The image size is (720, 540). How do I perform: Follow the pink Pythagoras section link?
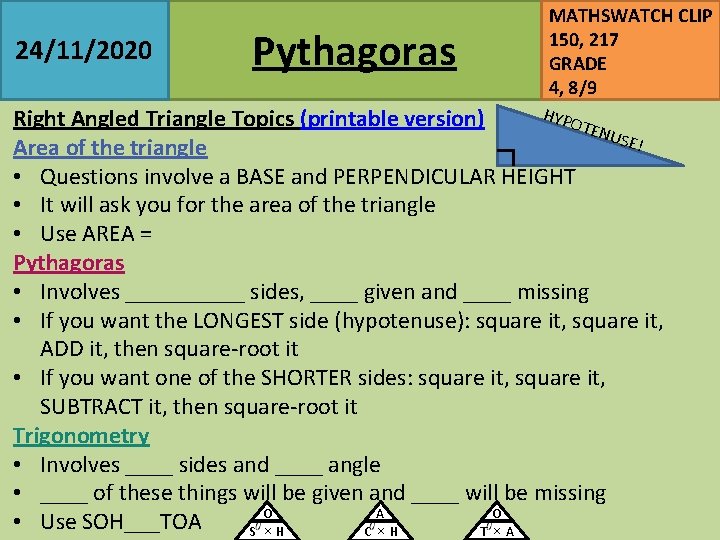tap(69, 263)
